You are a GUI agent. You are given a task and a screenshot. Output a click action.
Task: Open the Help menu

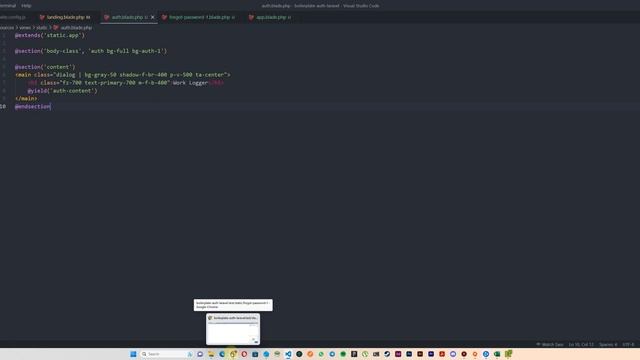[26, 6]
